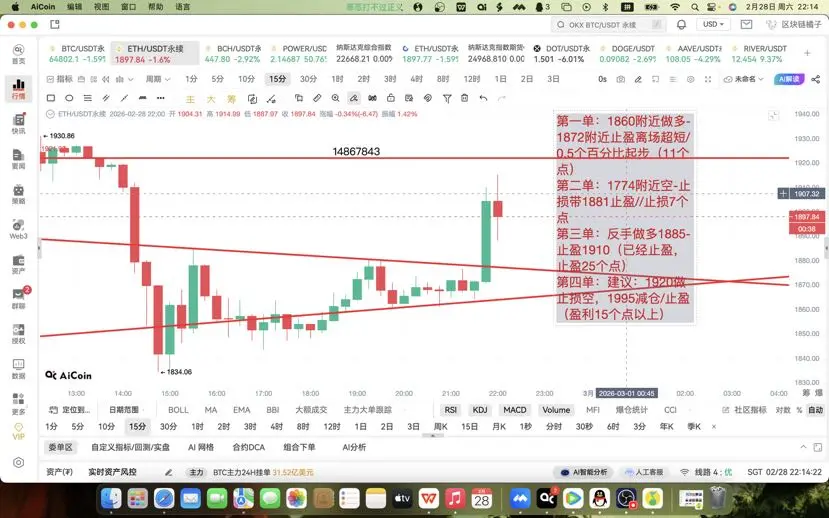Image resolution: width=829 pixels, height=518 pixels.
Task: Click the AI智能分析 button
Action: coord(584,471)
